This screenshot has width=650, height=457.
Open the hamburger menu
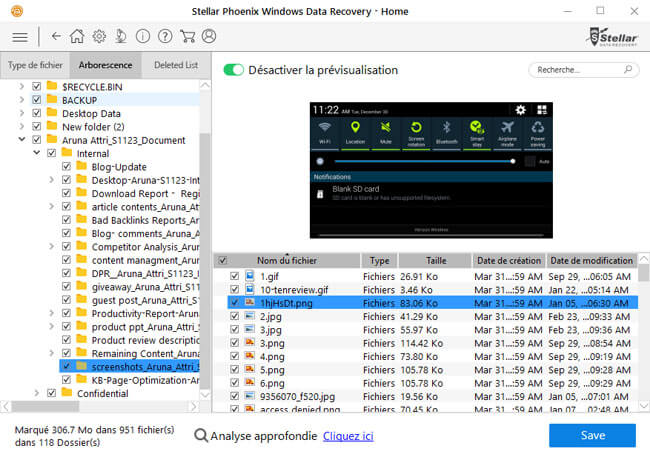coord(19,37)
